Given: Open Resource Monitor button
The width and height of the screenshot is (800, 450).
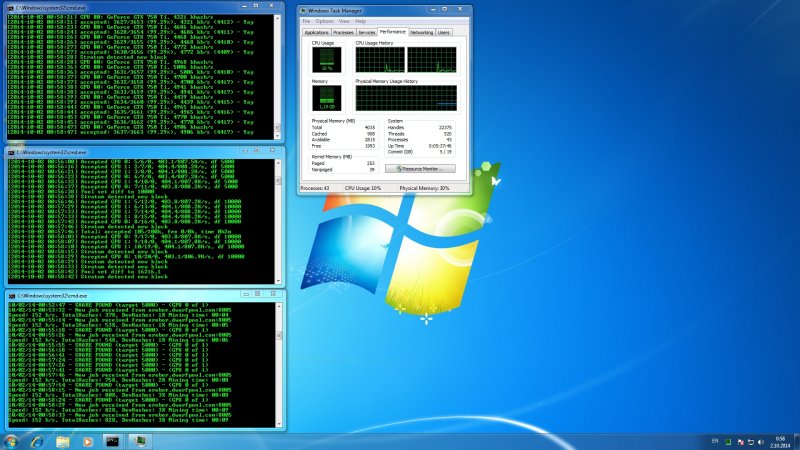Looking at the screenshot, I should point(420,169).
